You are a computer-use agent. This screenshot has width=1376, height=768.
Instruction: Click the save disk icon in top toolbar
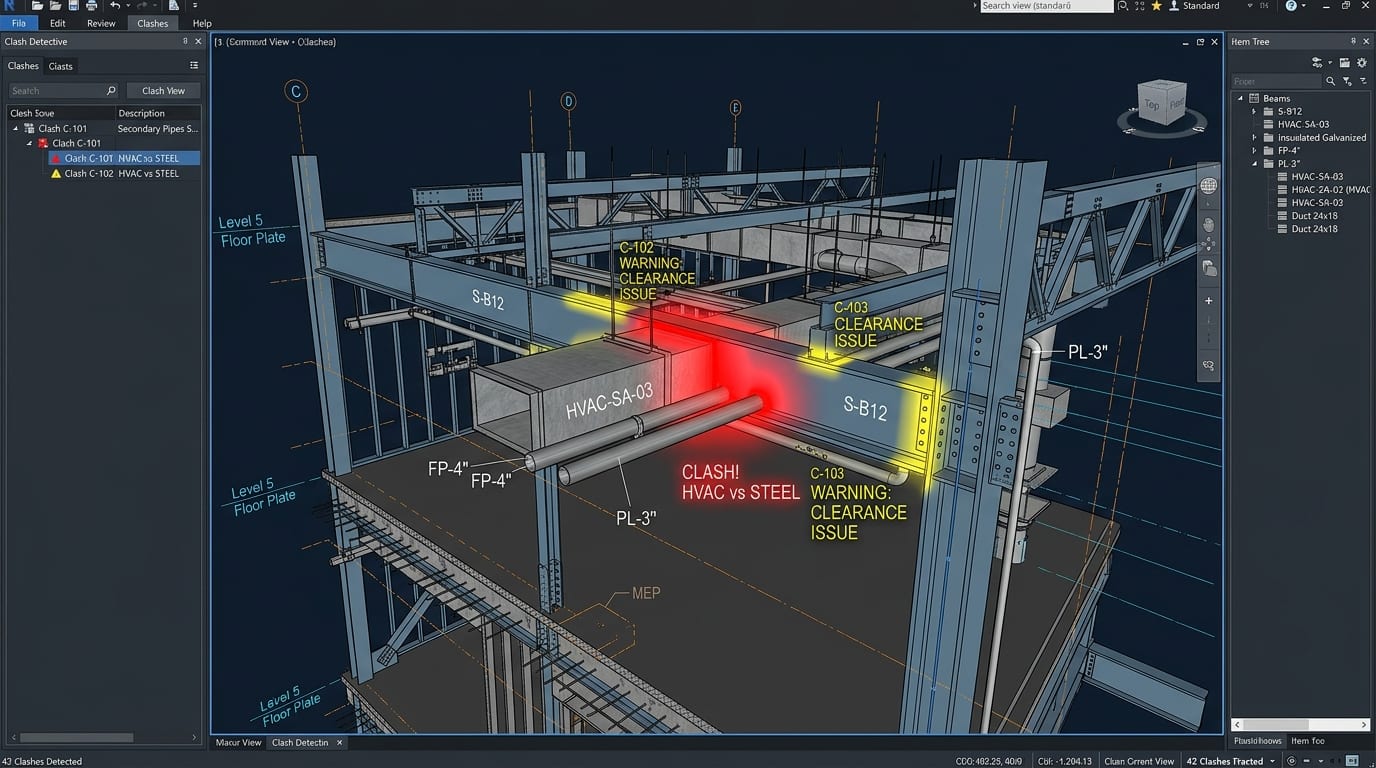74,6
